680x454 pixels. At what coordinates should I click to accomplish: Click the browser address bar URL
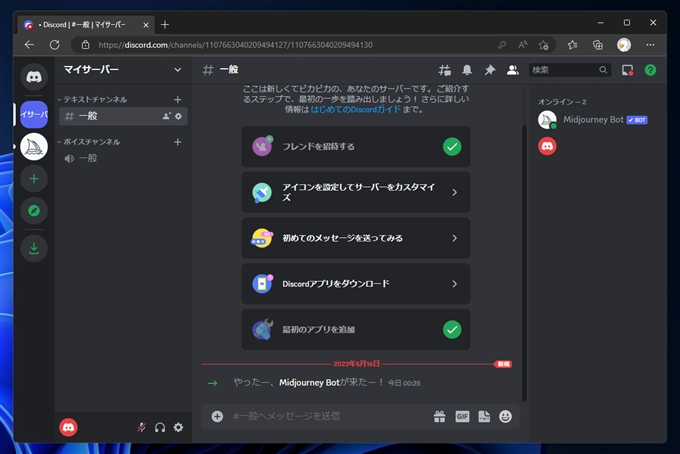(x=235, y=45)
